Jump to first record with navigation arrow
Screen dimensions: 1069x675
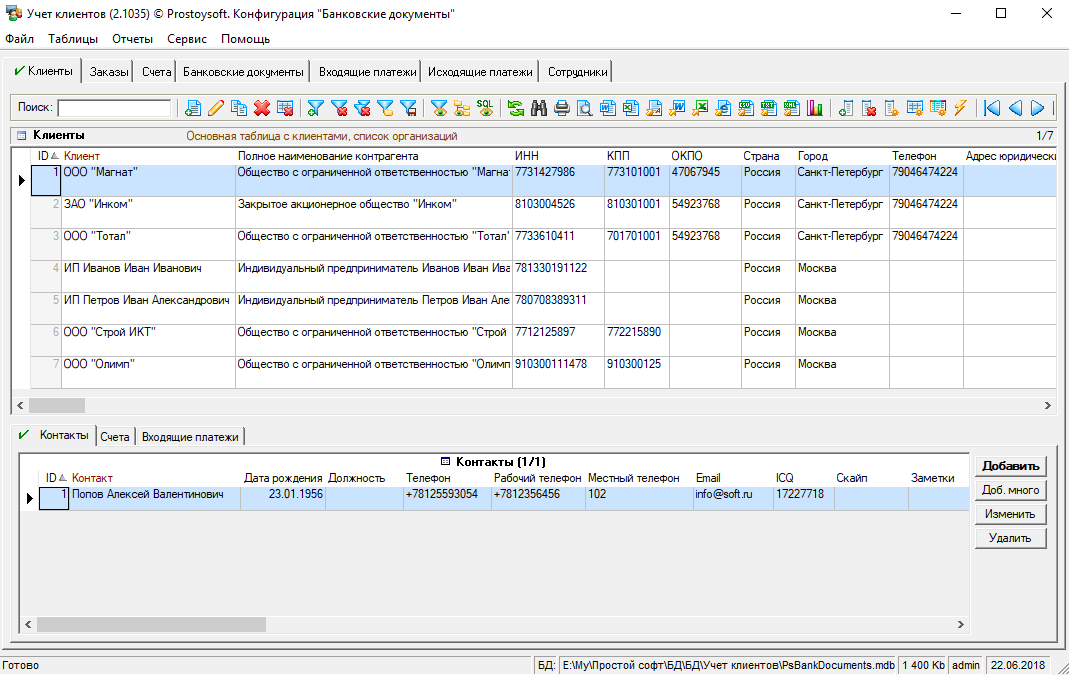tap(992, 108)
